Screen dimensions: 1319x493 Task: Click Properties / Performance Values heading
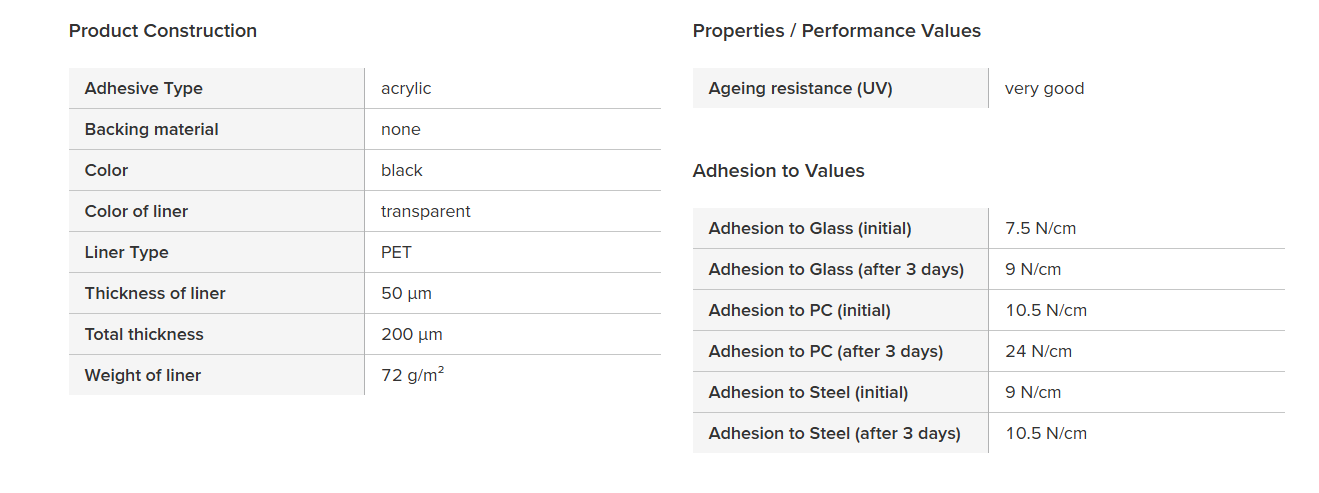point(836,31)
